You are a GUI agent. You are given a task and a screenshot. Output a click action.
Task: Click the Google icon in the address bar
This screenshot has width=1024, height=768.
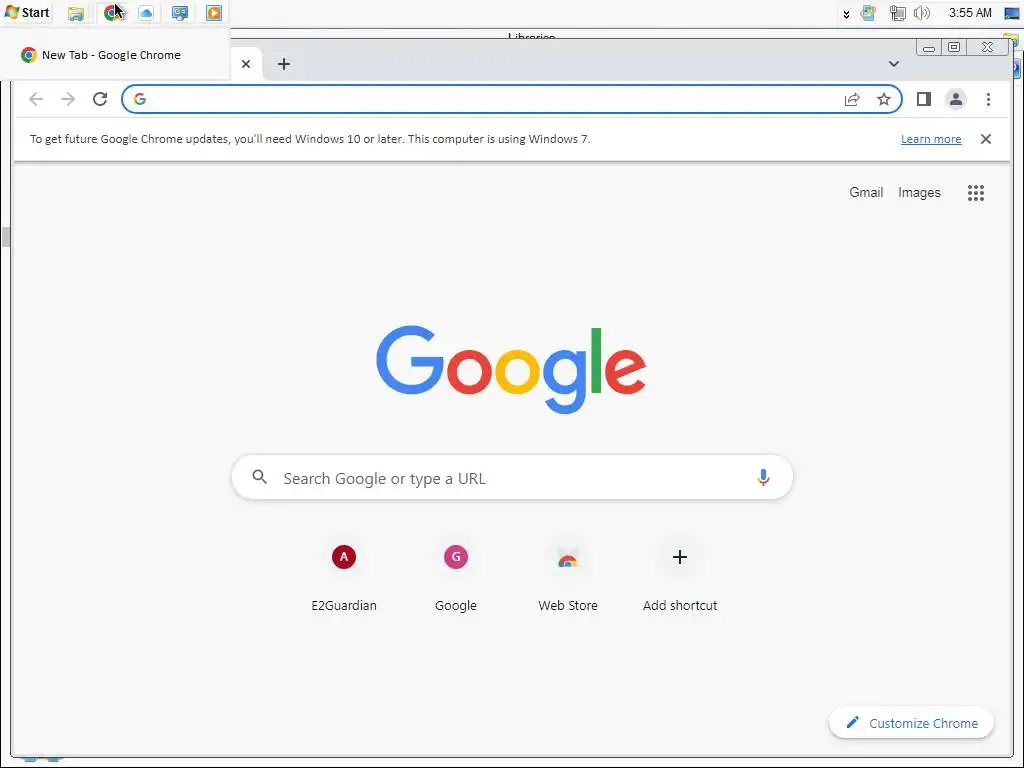point(140,99)
